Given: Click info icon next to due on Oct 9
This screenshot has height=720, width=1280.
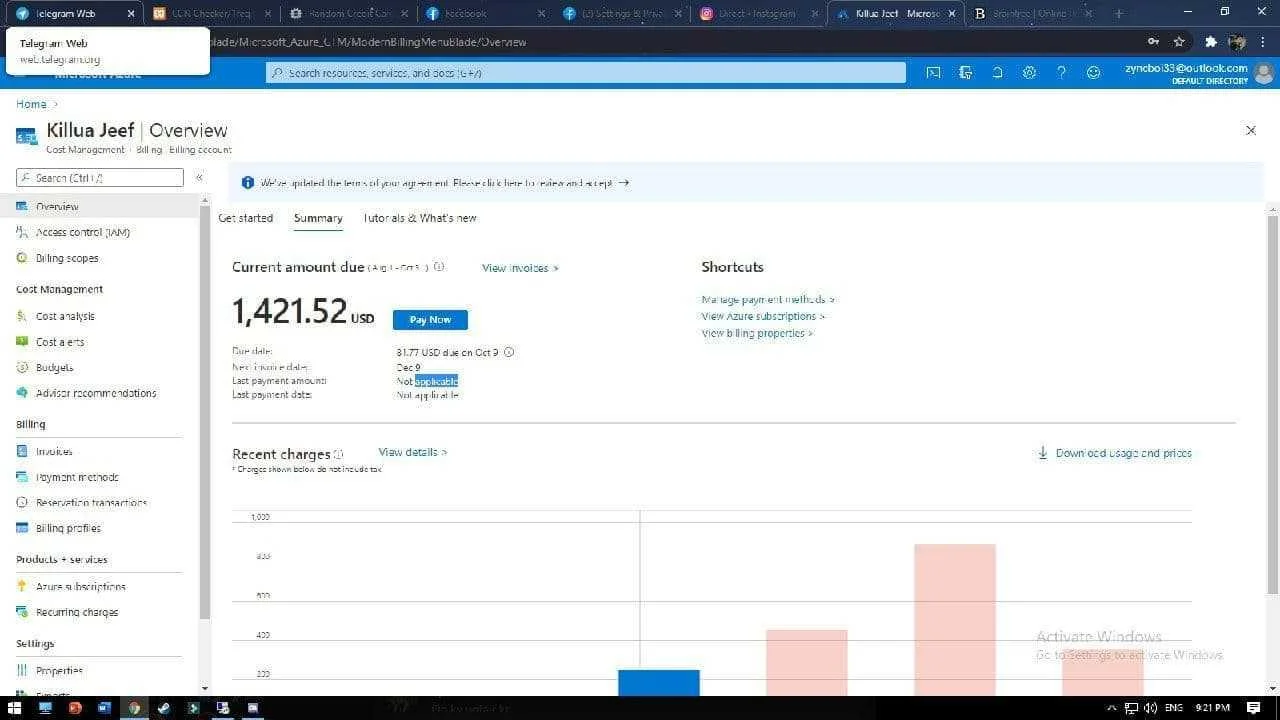Looking at the screenshot, I should point(509,352).
